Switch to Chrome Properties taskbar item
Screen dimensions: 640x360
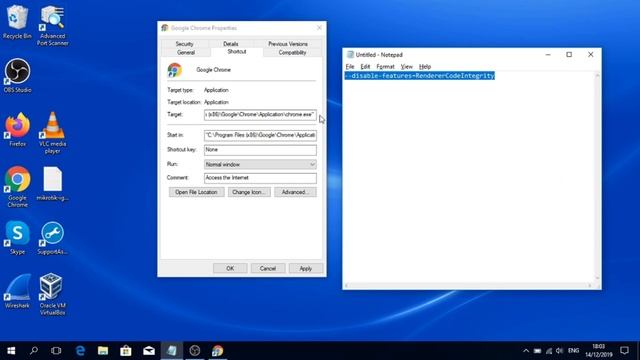pos(218,351)
